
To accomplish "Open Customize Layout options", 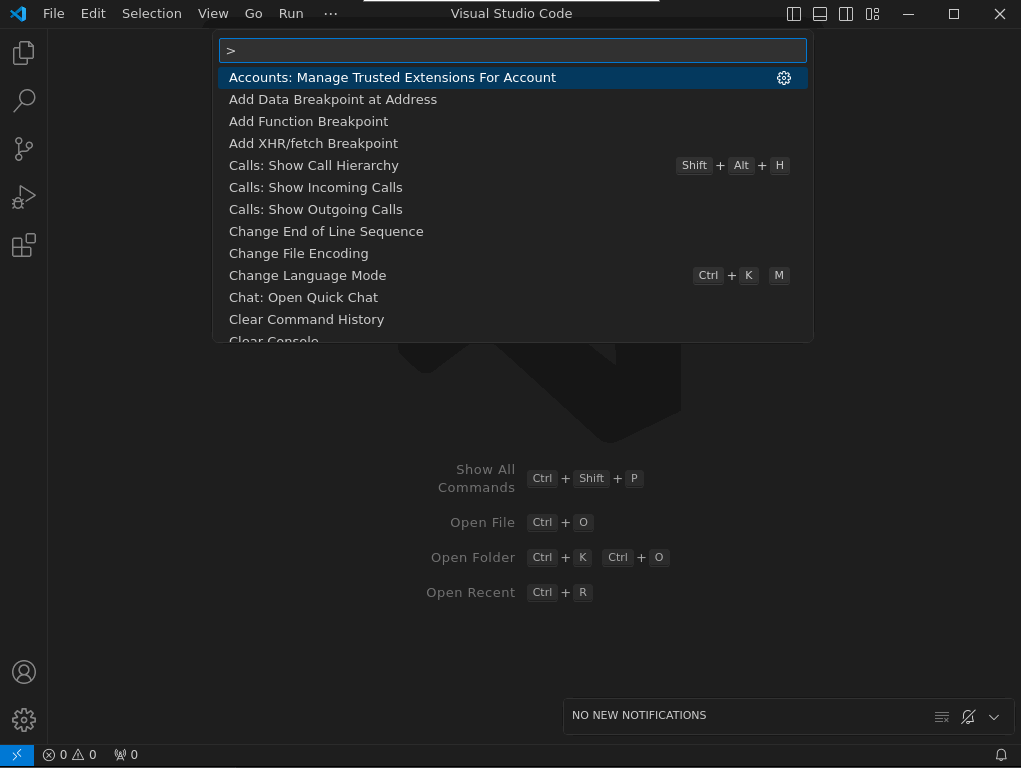I will [x=873, y=14].
